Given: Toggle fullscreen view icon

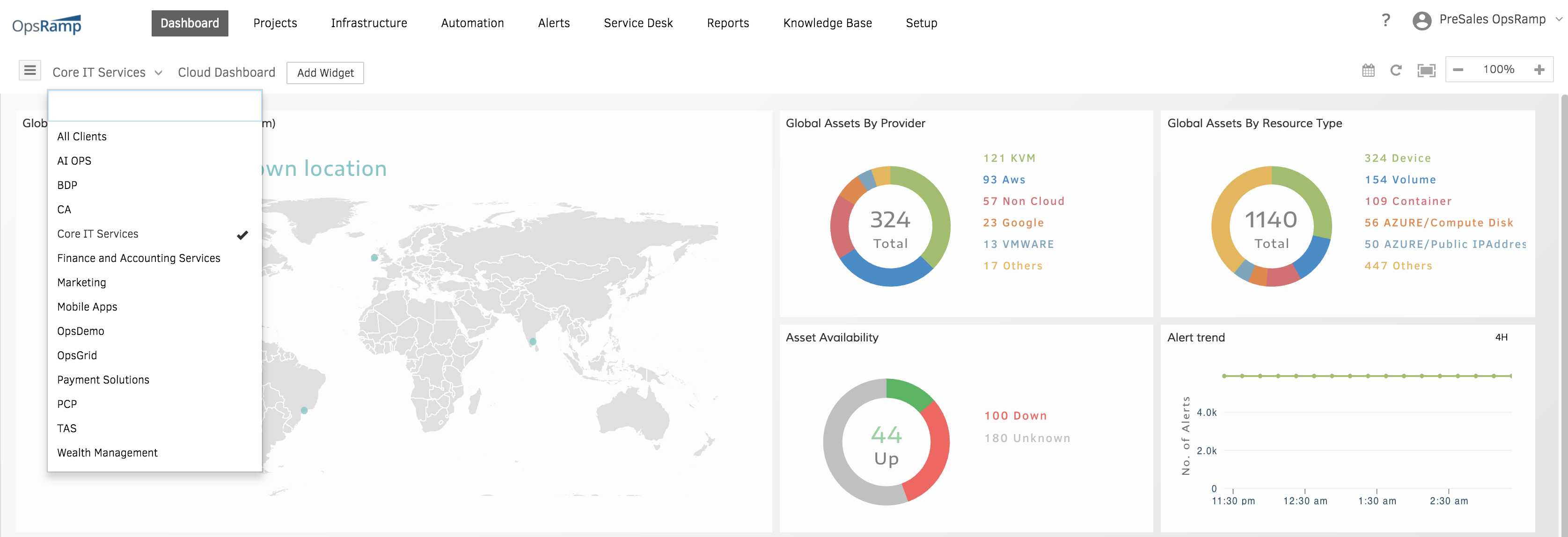Looking at the screenshot, I should [1426, 71].
